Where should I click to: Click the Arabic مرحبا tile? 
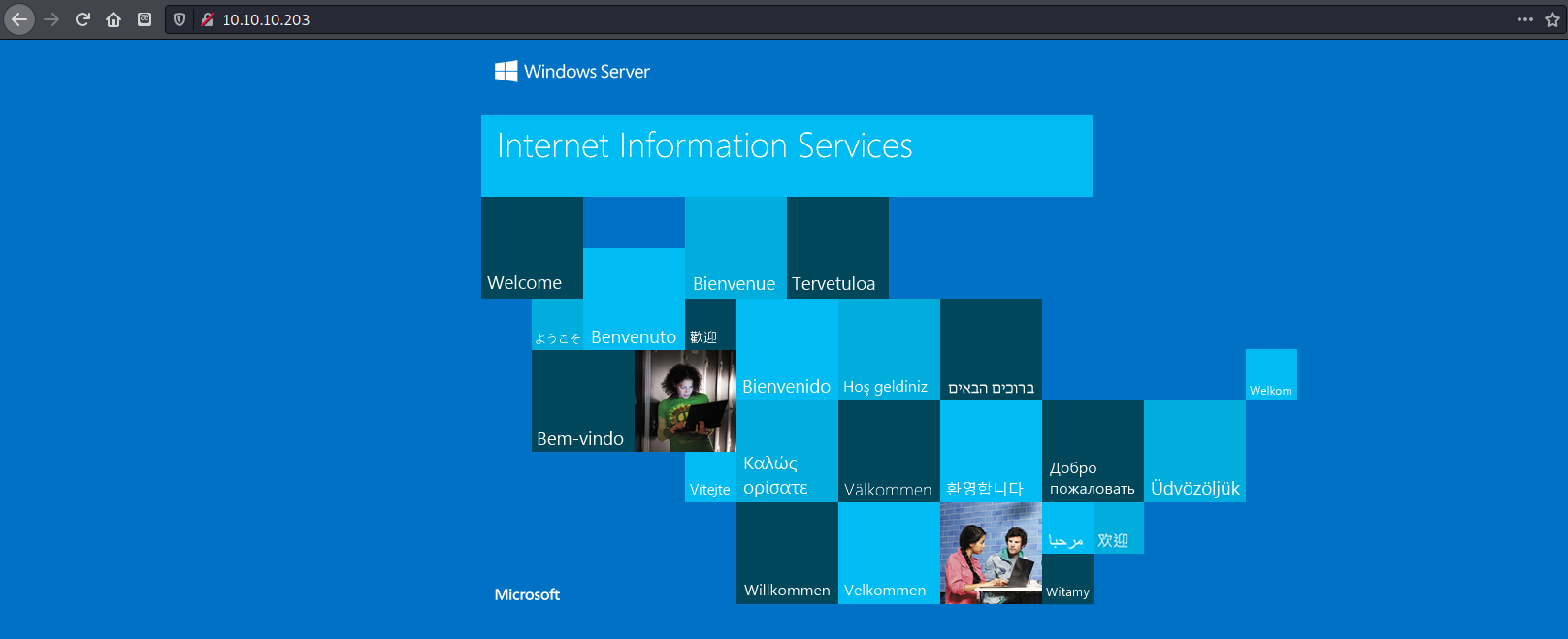click(1067, 527)
